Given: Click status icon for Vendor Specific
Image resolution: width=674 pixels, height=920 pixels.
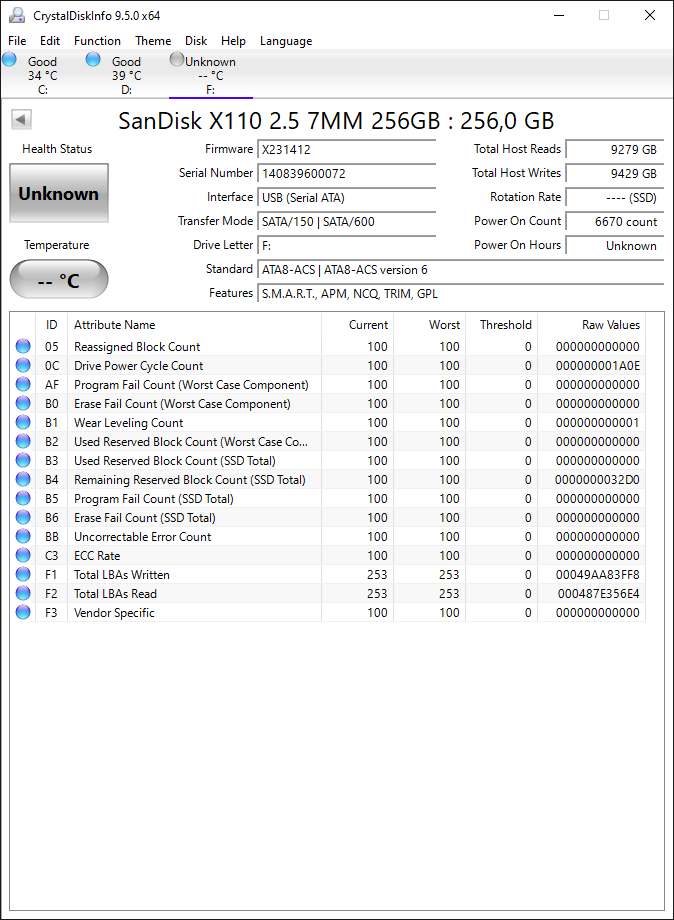Looking at the screenshot, I should 23,612.
